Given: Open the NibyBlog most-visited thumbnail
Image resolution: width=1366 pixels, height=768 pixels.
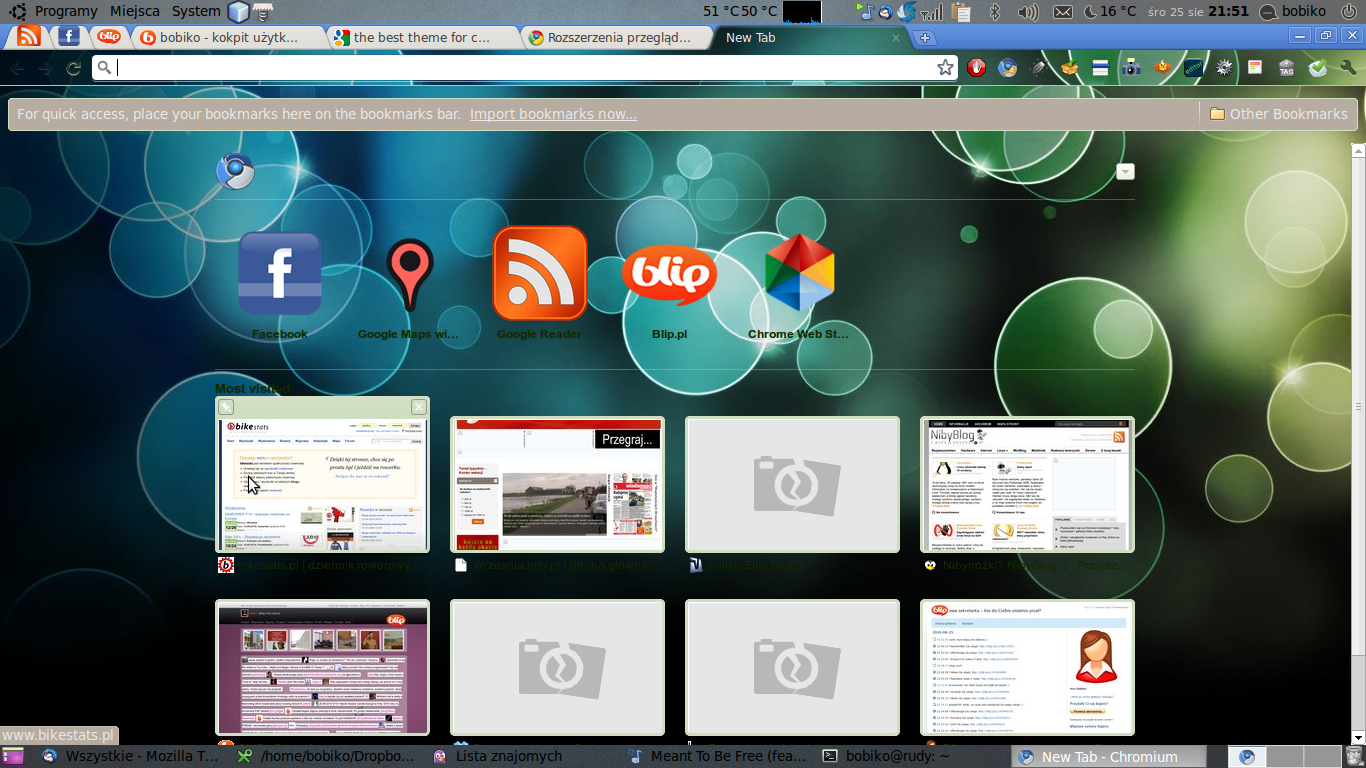Looking at the screenshot, I should coord(1027,484).
